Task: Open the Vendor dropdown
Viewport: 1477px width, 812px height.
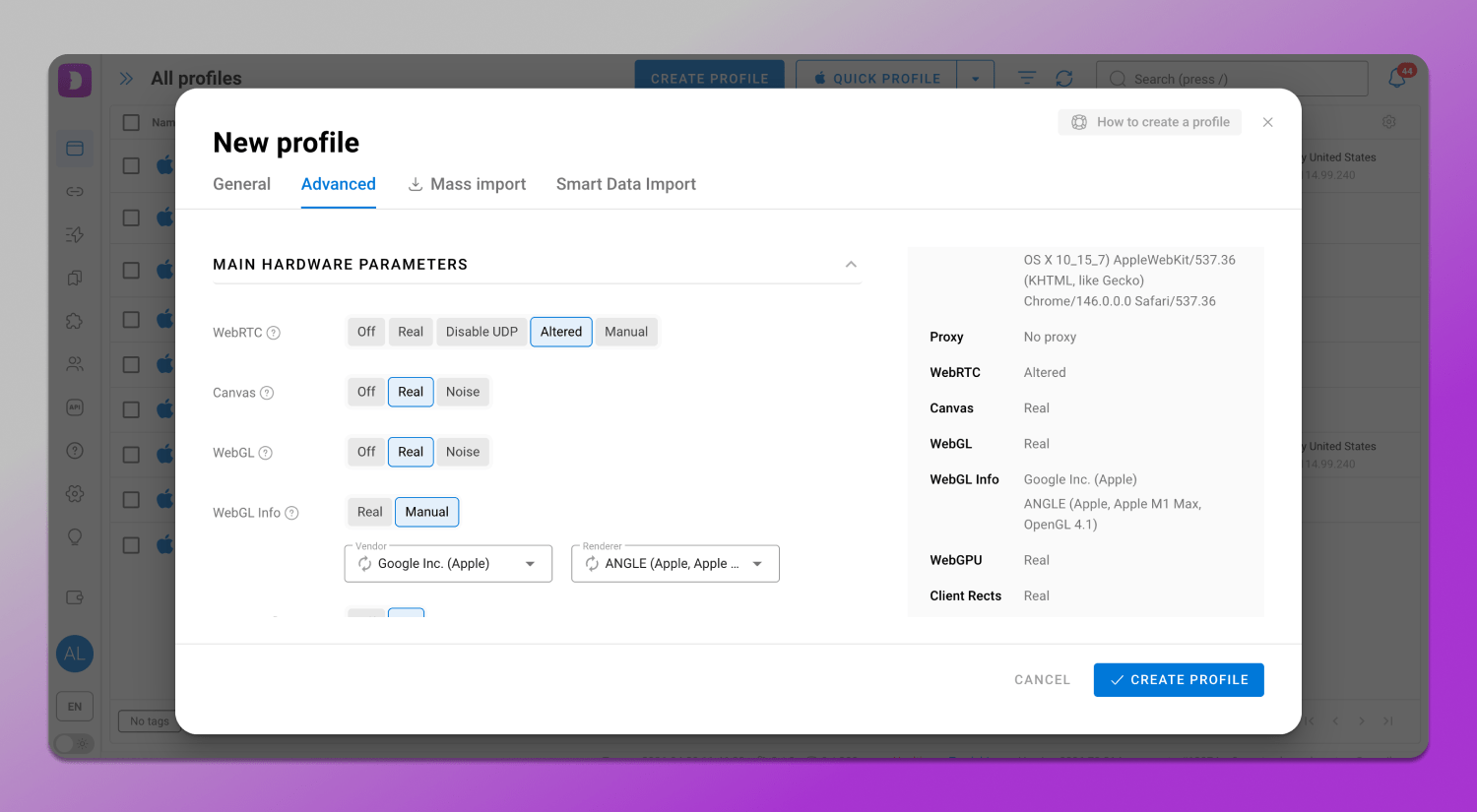Action: (x=530, y=564)
